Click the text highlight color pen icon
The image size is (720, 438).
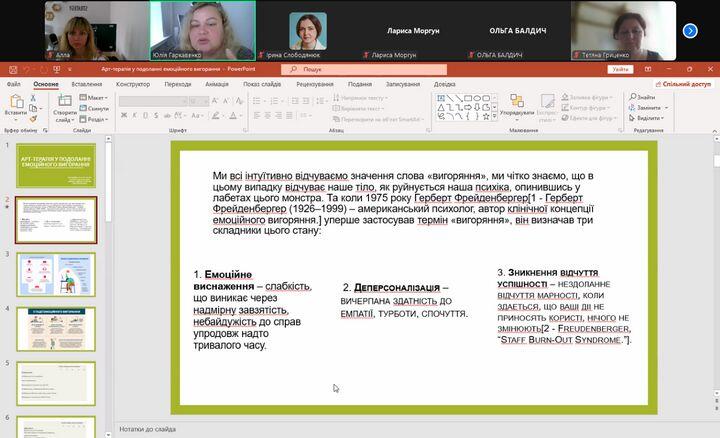pyautogui.click(x=215, y=115)
